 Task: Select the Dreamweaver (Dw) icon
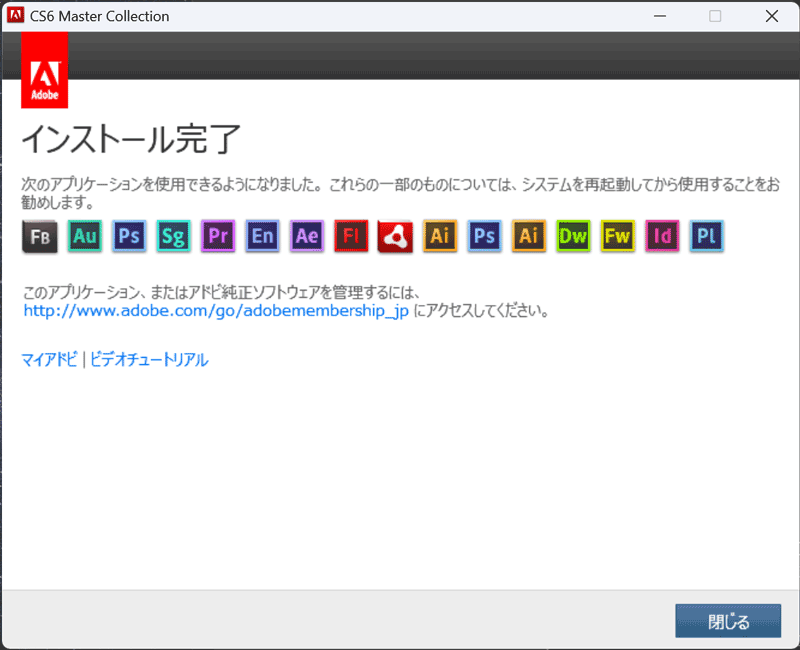point(573,236)
